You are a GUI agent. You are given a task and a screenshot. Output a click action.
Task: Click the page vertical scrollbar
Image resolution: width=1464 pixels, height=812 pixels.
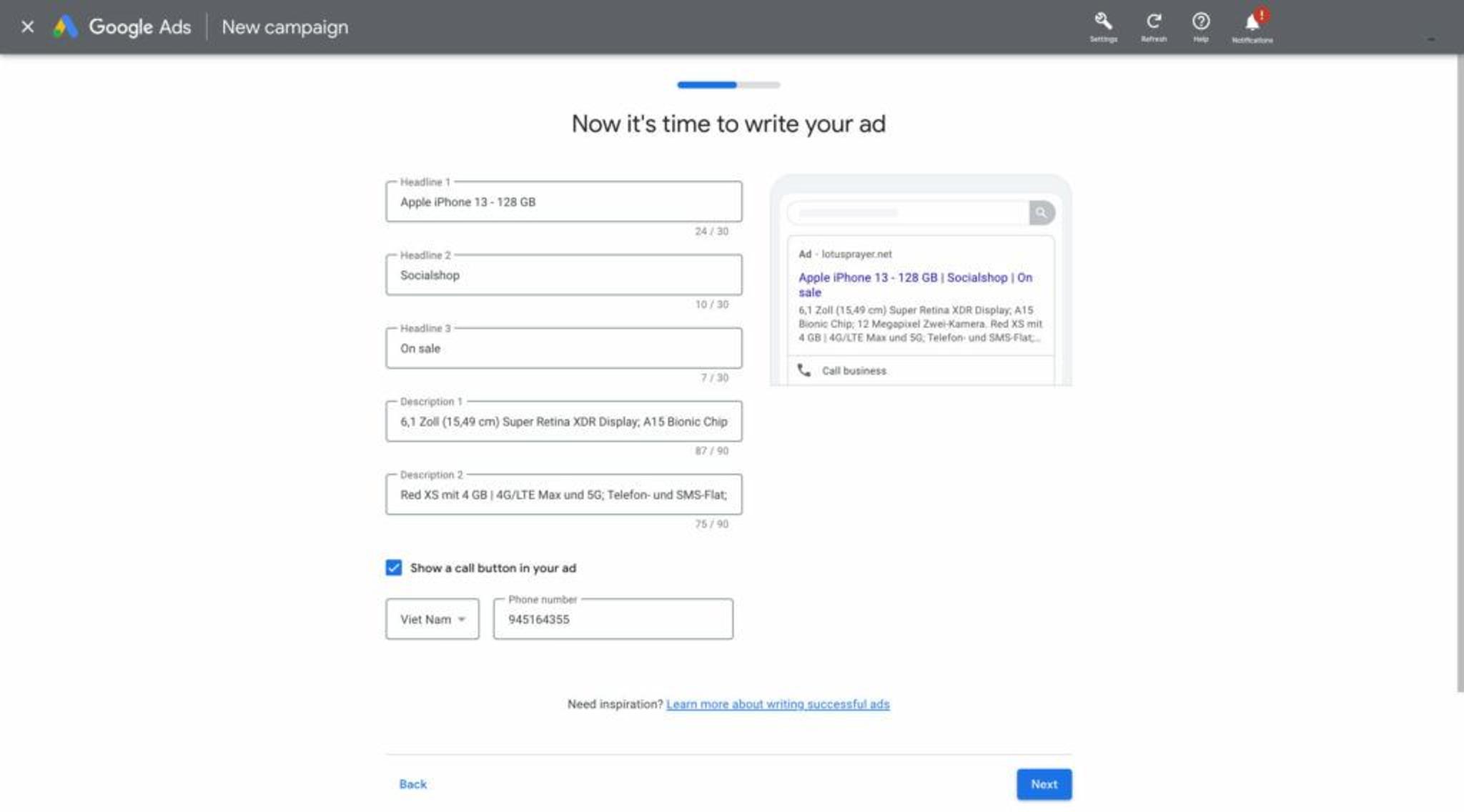1460,372
